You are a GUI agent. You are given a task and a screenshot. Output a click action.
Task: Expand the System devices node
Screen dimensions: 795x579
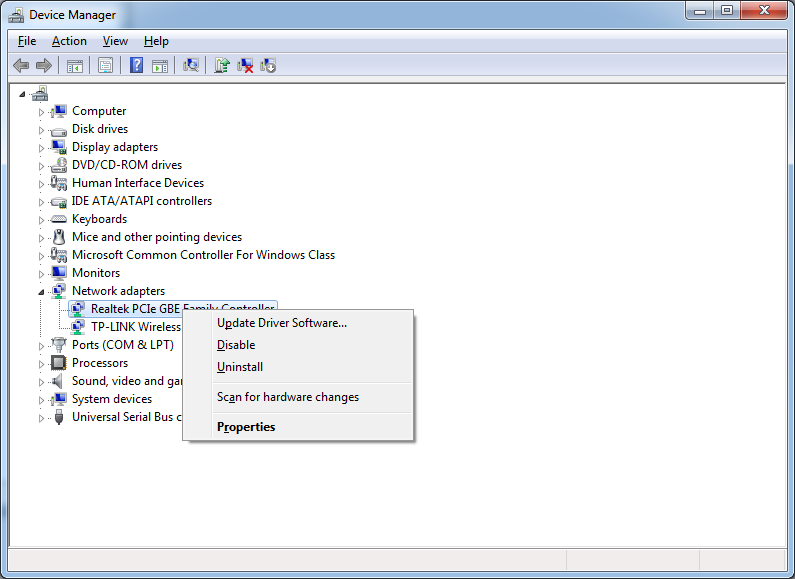coord(42,400)
